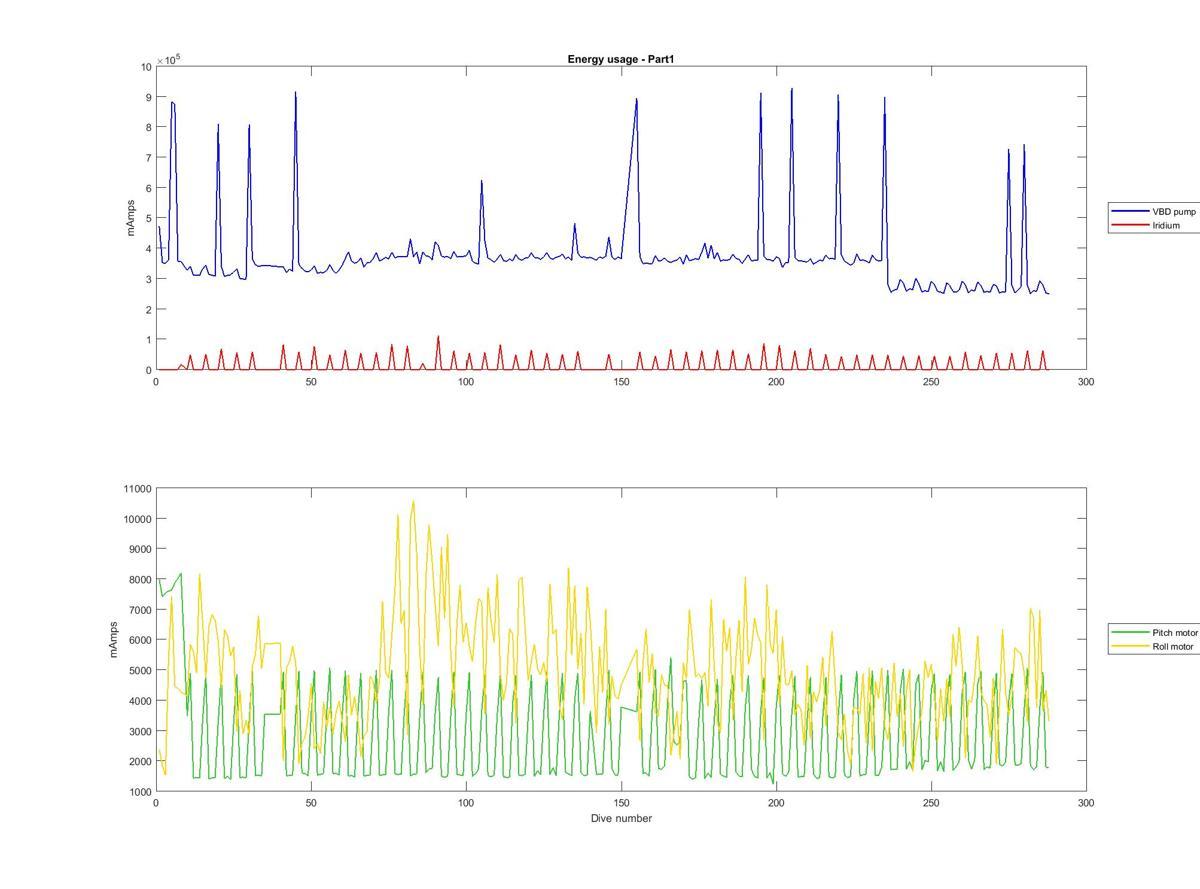
Task: Select the Pitch motor legend entry
Action: [x=1154, y=633]
